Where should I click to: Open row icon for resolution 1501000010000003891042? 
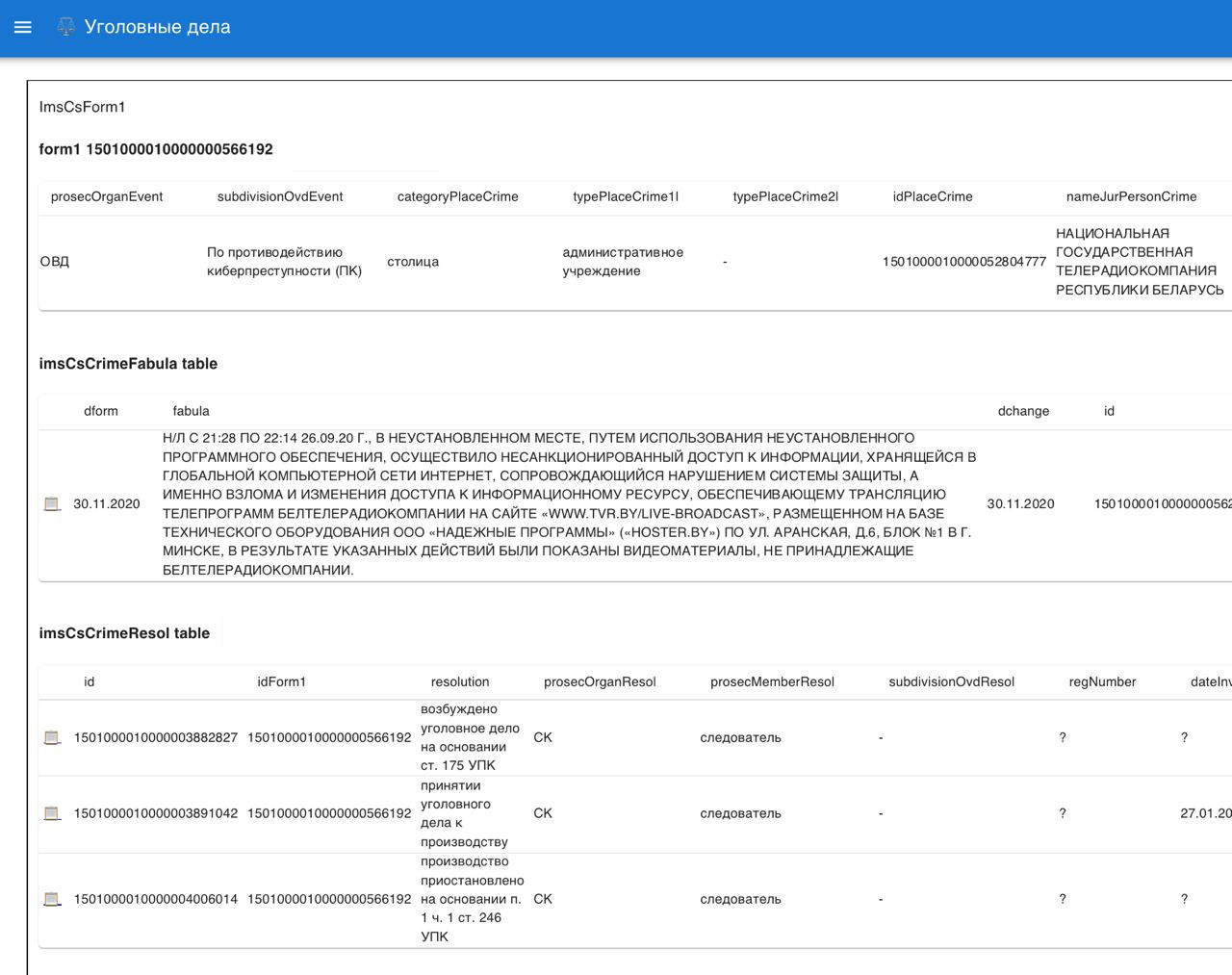coord(52,814)
